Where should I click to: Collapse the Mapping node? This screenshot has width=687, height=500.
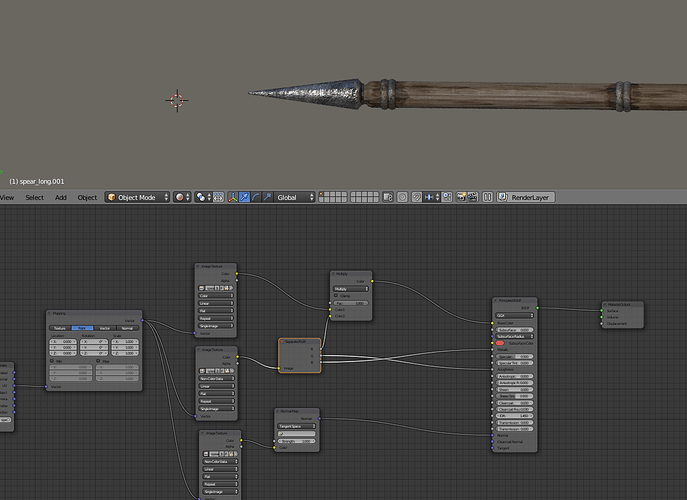click(x=50, y=313)
